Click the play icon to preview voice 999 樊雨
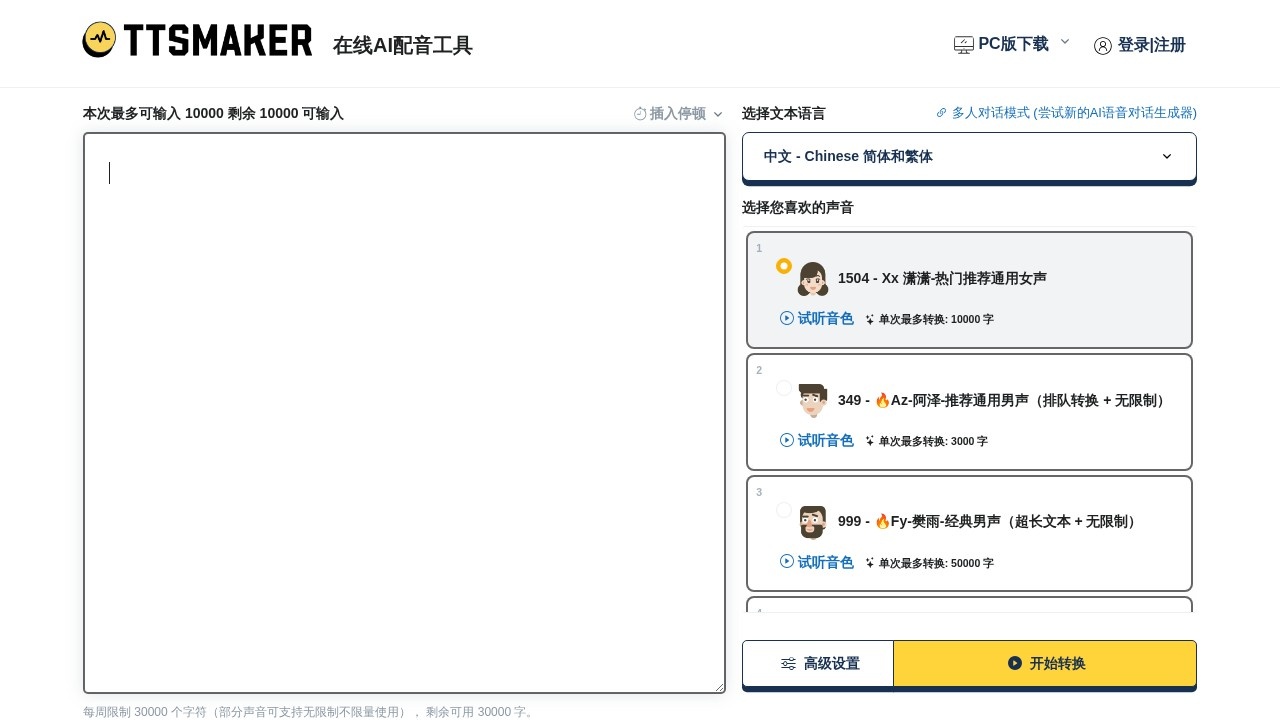The height and width of the screenshot is (720, 1280). 787,562
